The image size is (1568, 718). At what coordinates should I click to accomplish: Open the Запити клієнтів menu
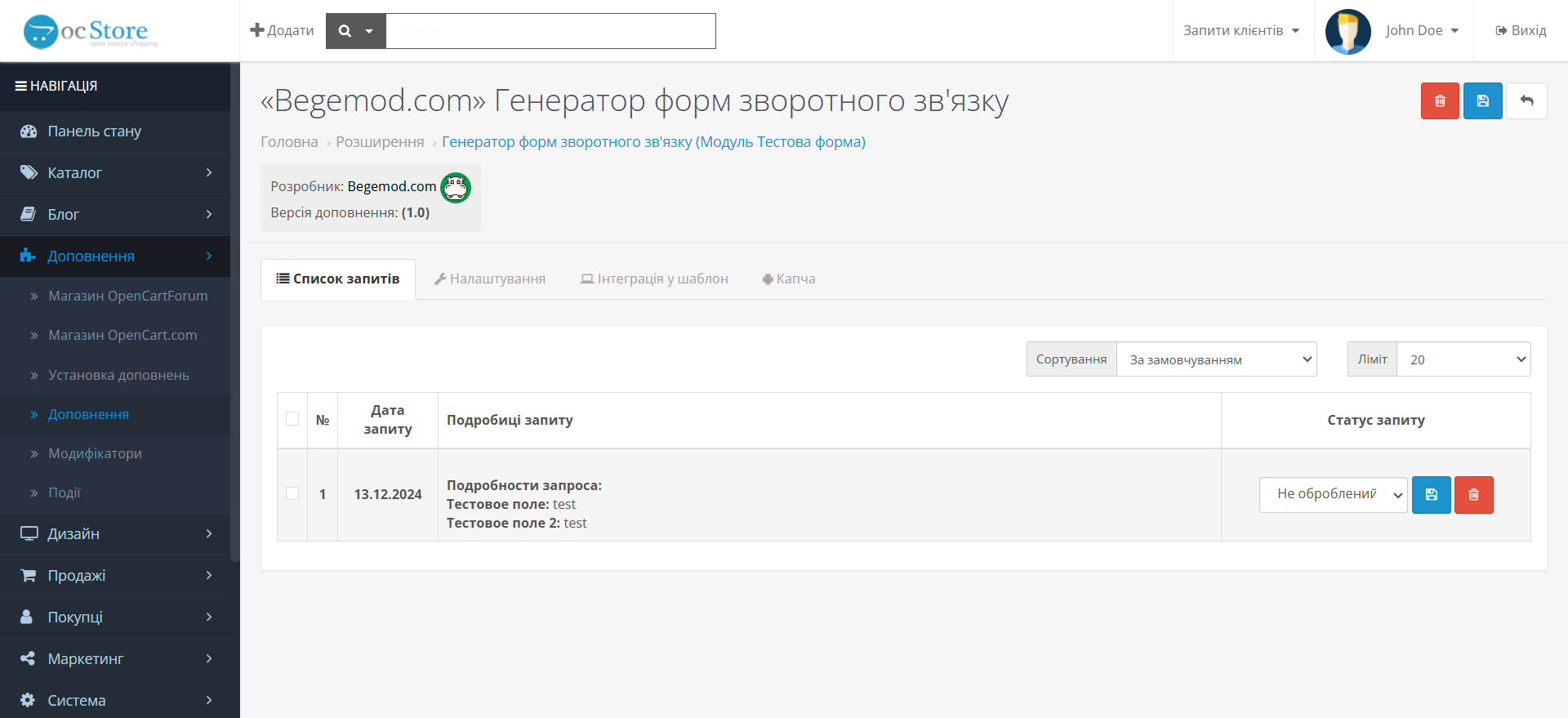point(1242,31)
